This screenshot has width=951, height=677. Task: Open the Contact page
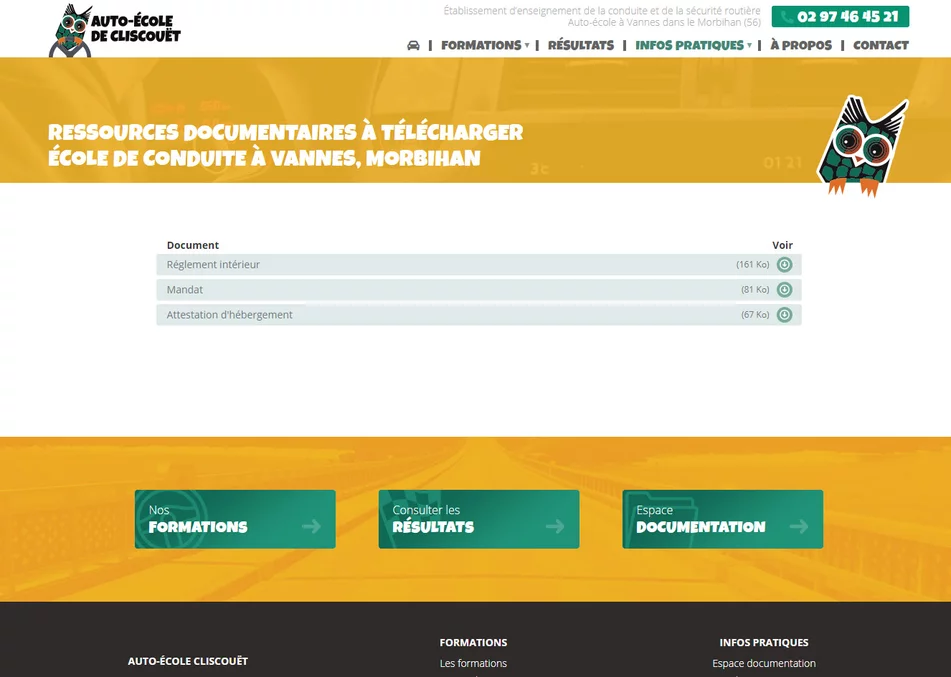(x=880, y=45)
